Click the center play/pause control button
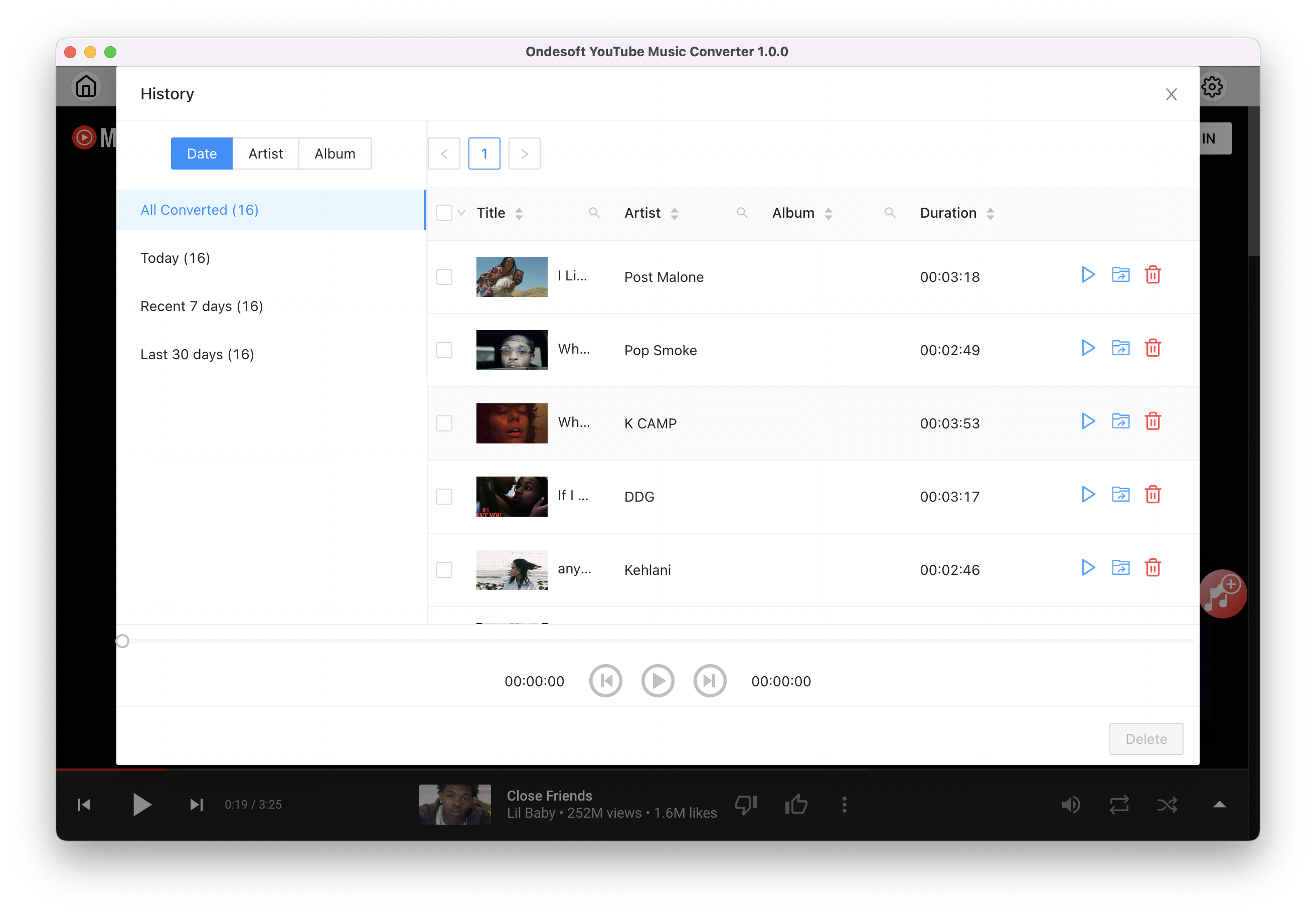1316x915 pixels. click(x=656, y=680)
